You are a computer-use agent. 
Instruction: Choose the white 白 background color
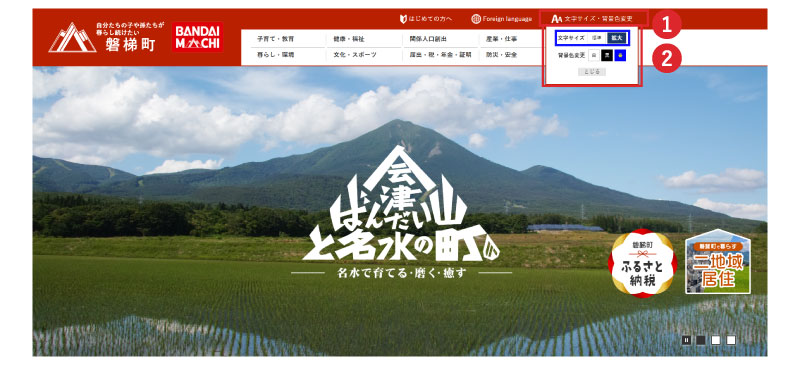(x=593, y=55)
